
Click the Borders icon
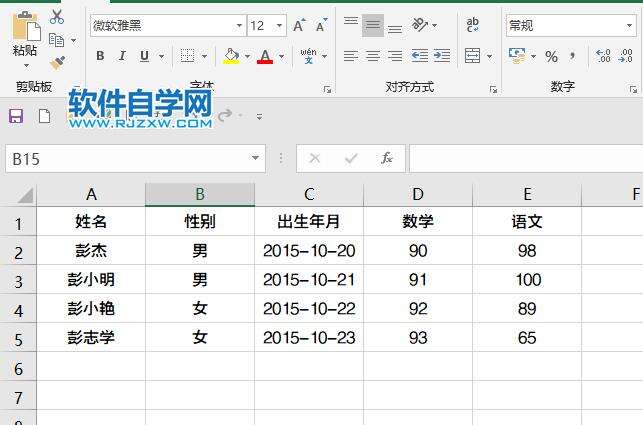[x=187, y=56]
